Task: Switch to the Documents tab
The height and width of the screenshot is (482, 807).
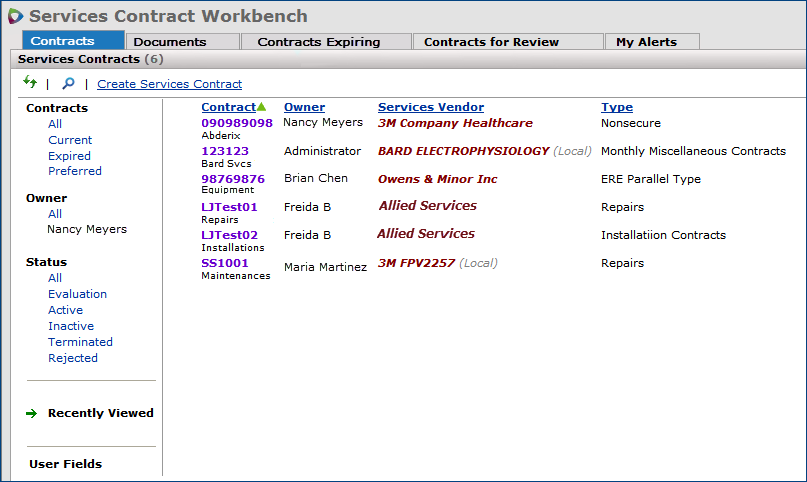Action: pyautogui.click(x=169, y=42)
